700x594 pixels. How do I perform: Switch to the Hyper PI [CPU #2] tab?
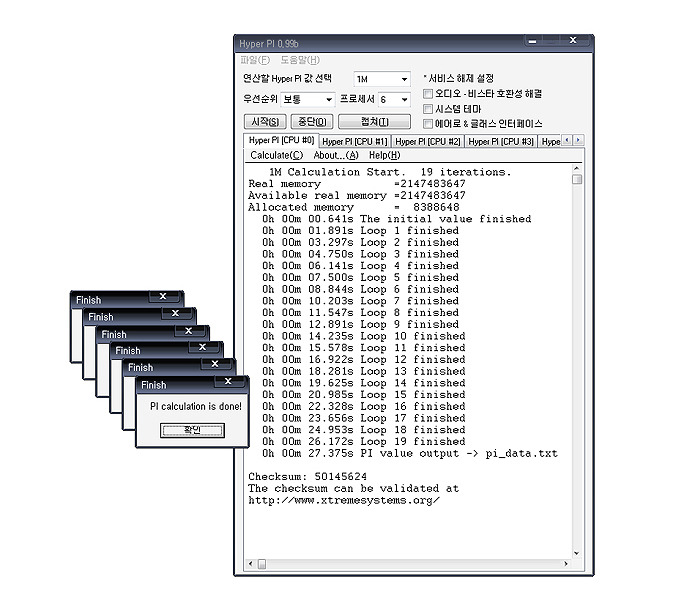(x=428, y=141)
